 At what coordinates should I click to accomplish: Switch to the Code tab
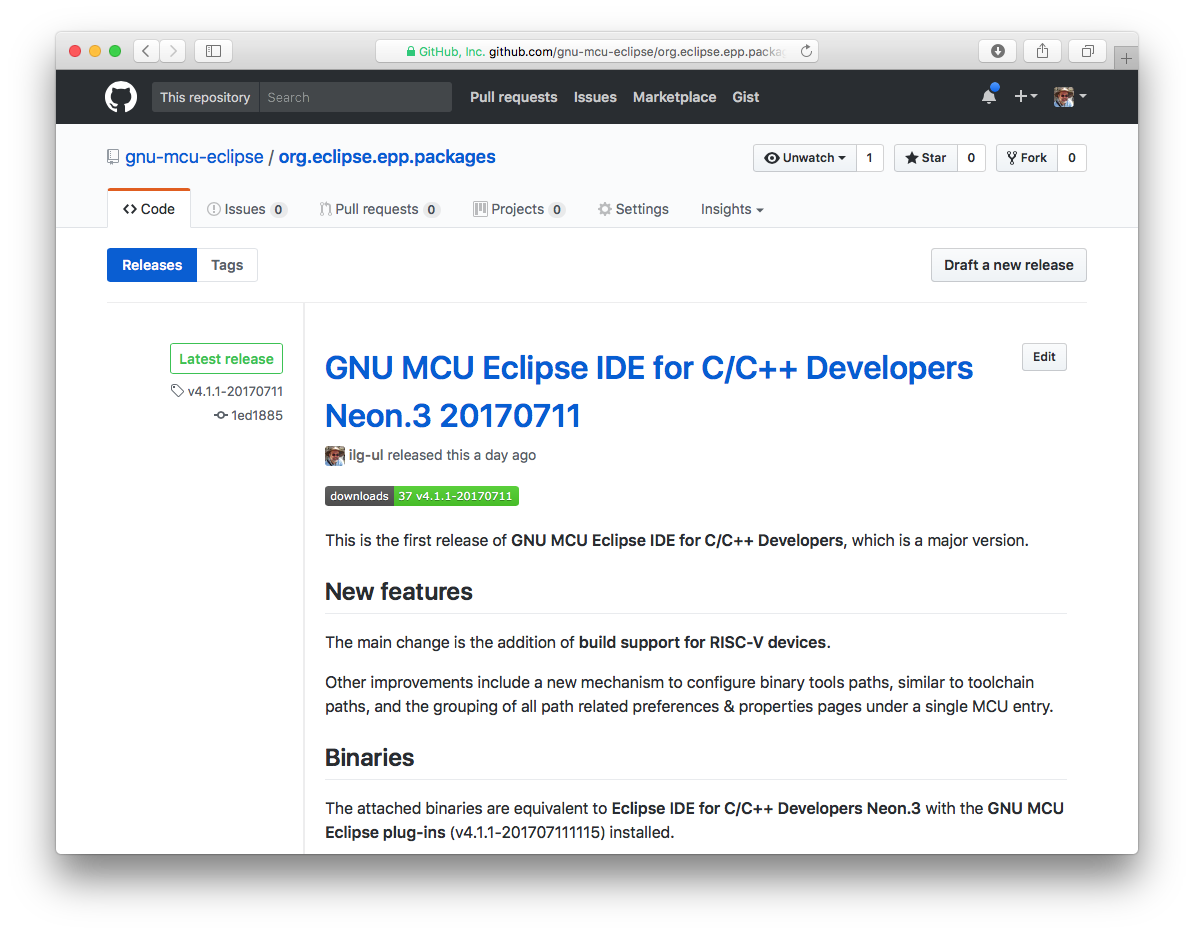(148, 209)
